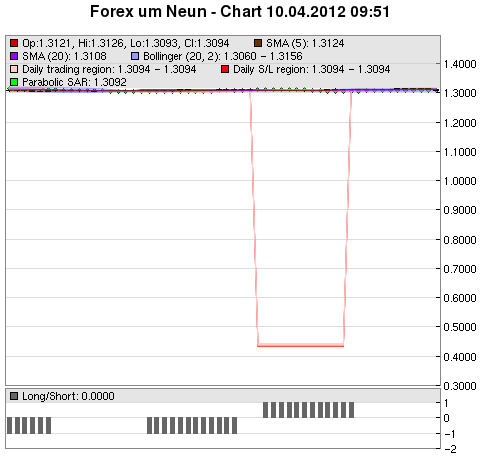
Task: Click the 0.7000 axis label
Action: click(460, 269)
